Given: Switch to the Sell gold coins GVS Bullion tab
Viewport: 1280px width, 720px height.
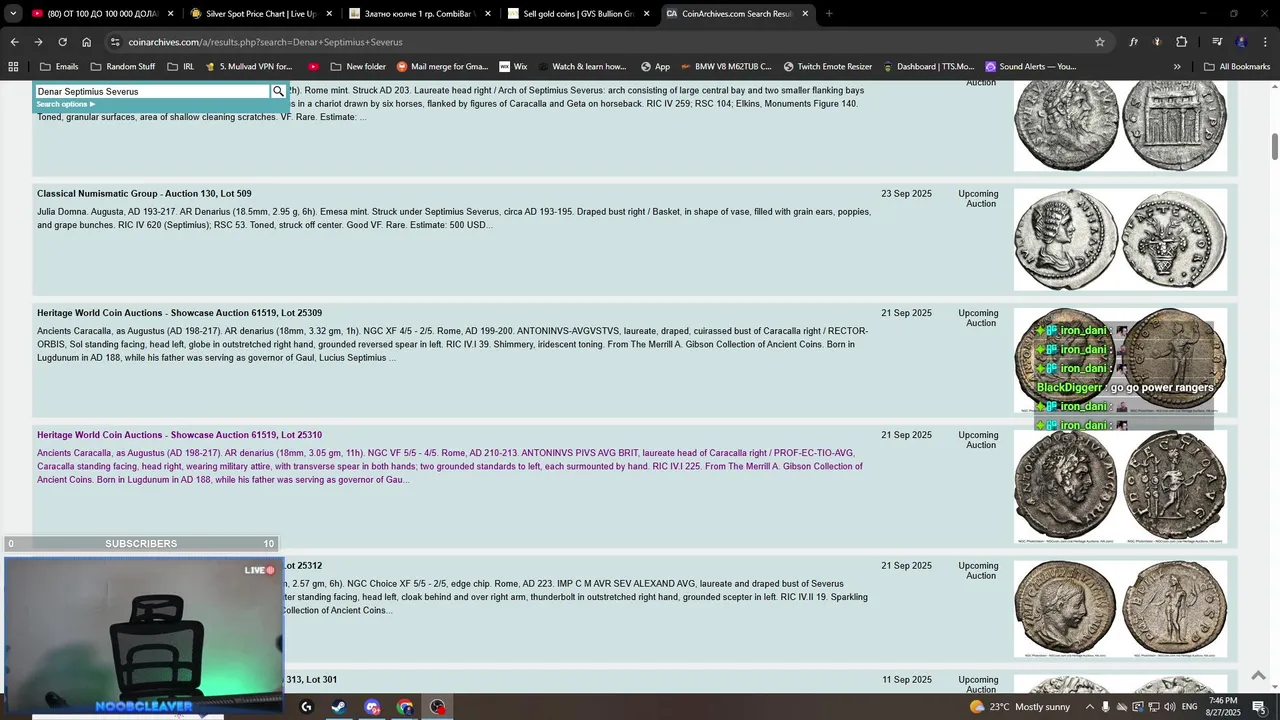Looking at the screenshot, I should coord(577,14).
